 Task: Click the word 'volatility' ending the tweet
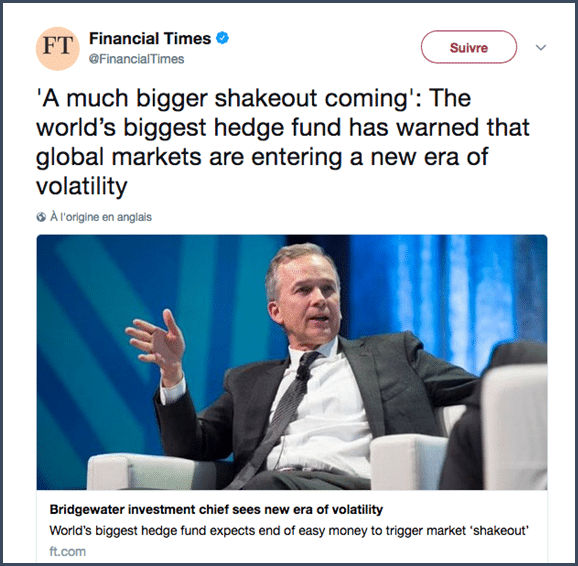coord(81,186)
